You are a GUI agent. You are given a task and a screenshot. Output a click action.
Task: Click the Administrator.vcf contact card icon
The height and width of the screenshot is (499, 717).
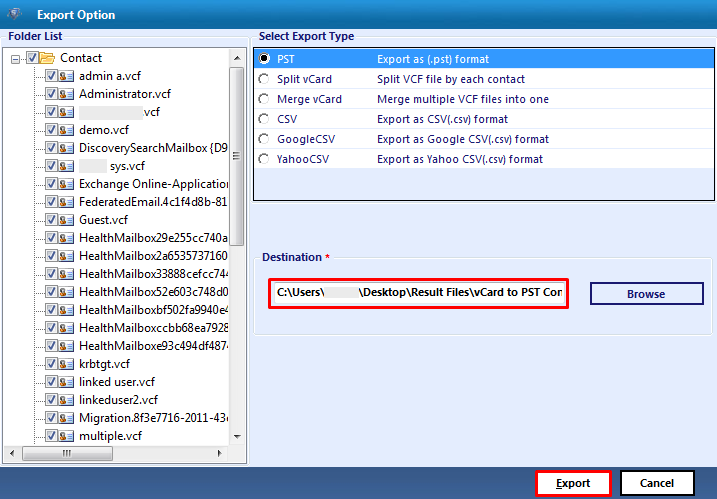(x=67, y=94)
